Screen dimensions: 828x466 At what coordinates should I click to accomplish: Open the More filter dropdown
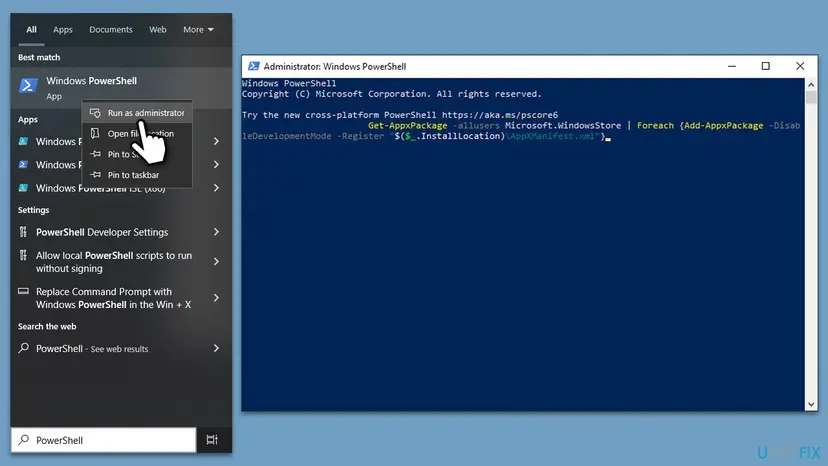198,30
